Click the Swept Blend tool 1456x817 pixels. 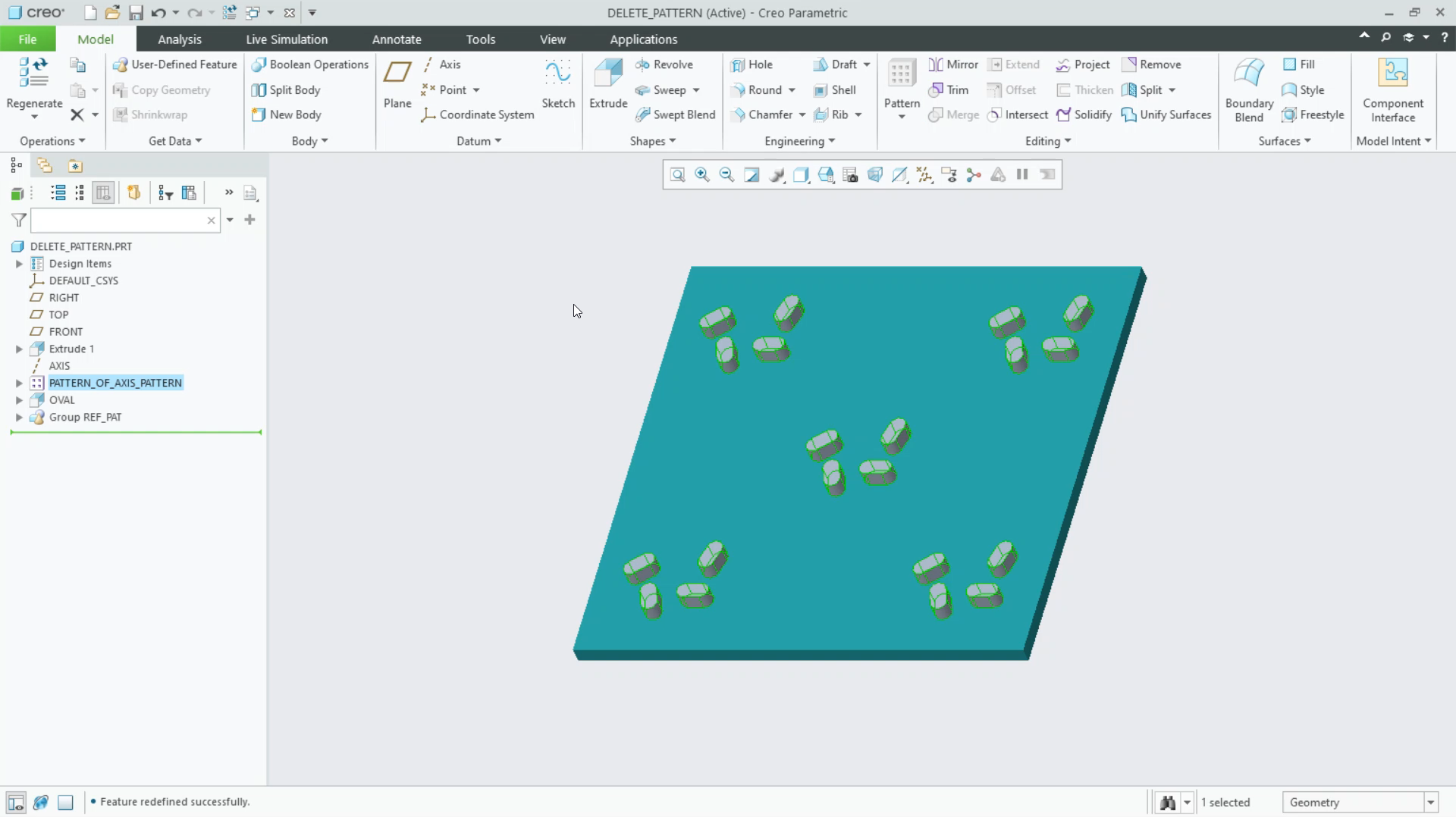pos(675,114)
